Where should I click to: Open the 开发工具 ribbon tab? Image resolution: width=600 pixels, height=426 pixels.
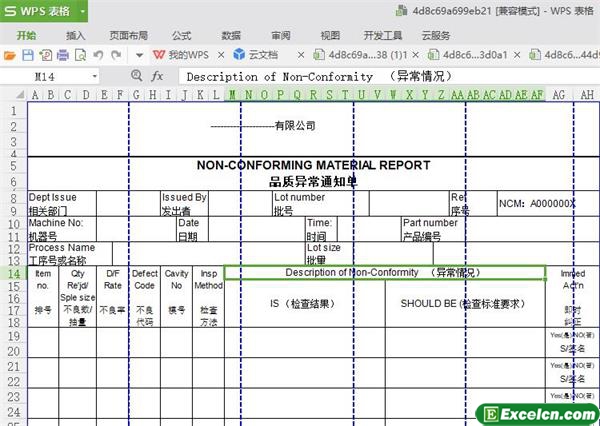[x=383, y=34]
